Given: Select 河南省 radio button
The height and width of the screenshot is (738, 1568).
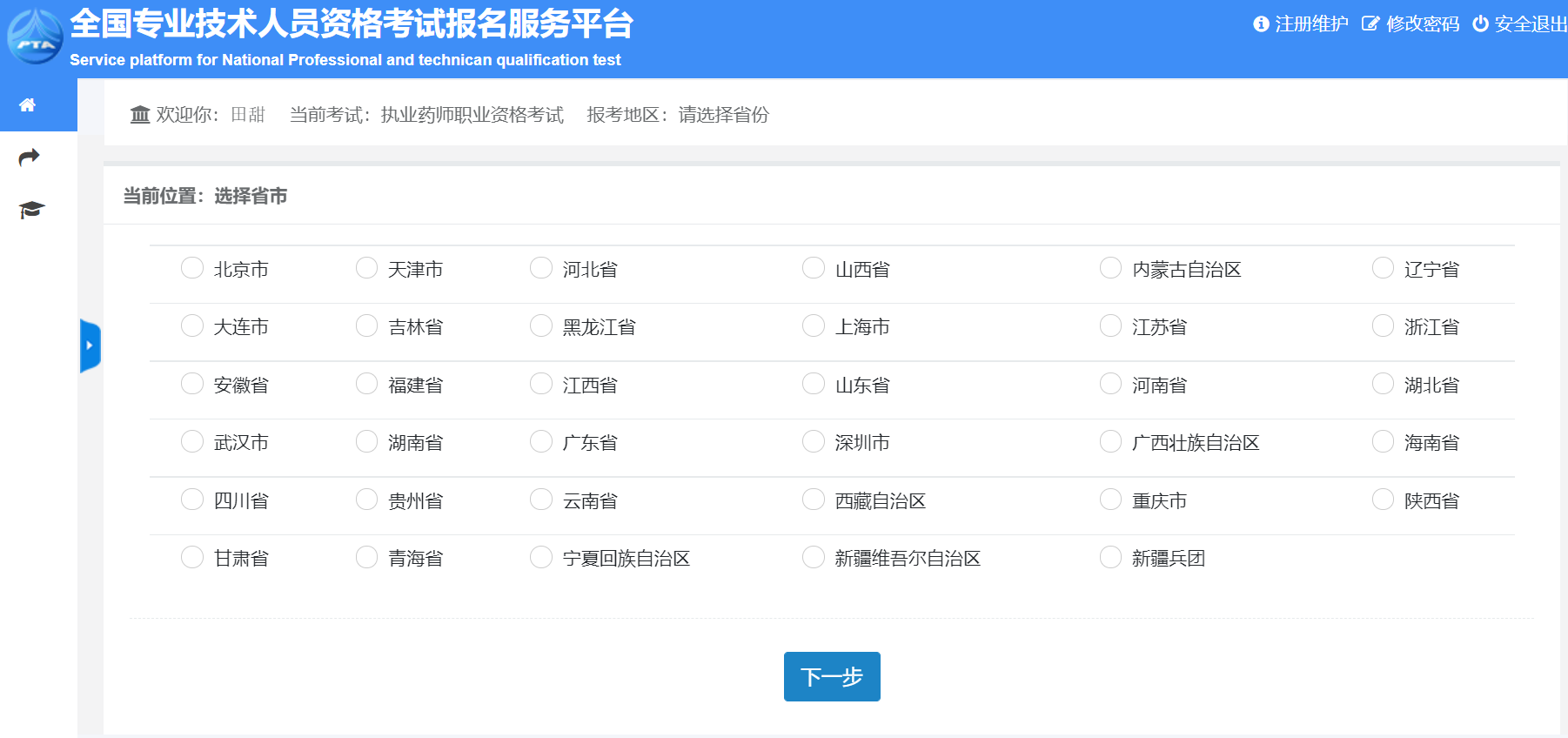Looking at the screenshot, I should point(1111,384).
